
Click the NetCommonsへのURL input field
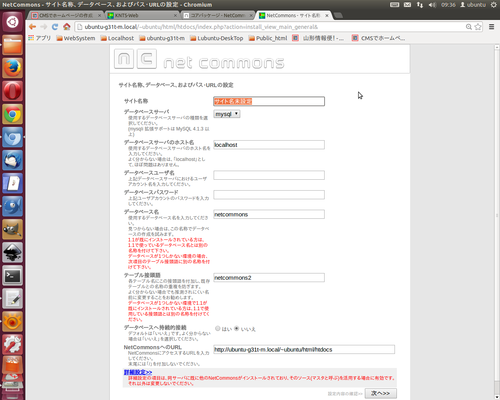[x=304, y=349]
